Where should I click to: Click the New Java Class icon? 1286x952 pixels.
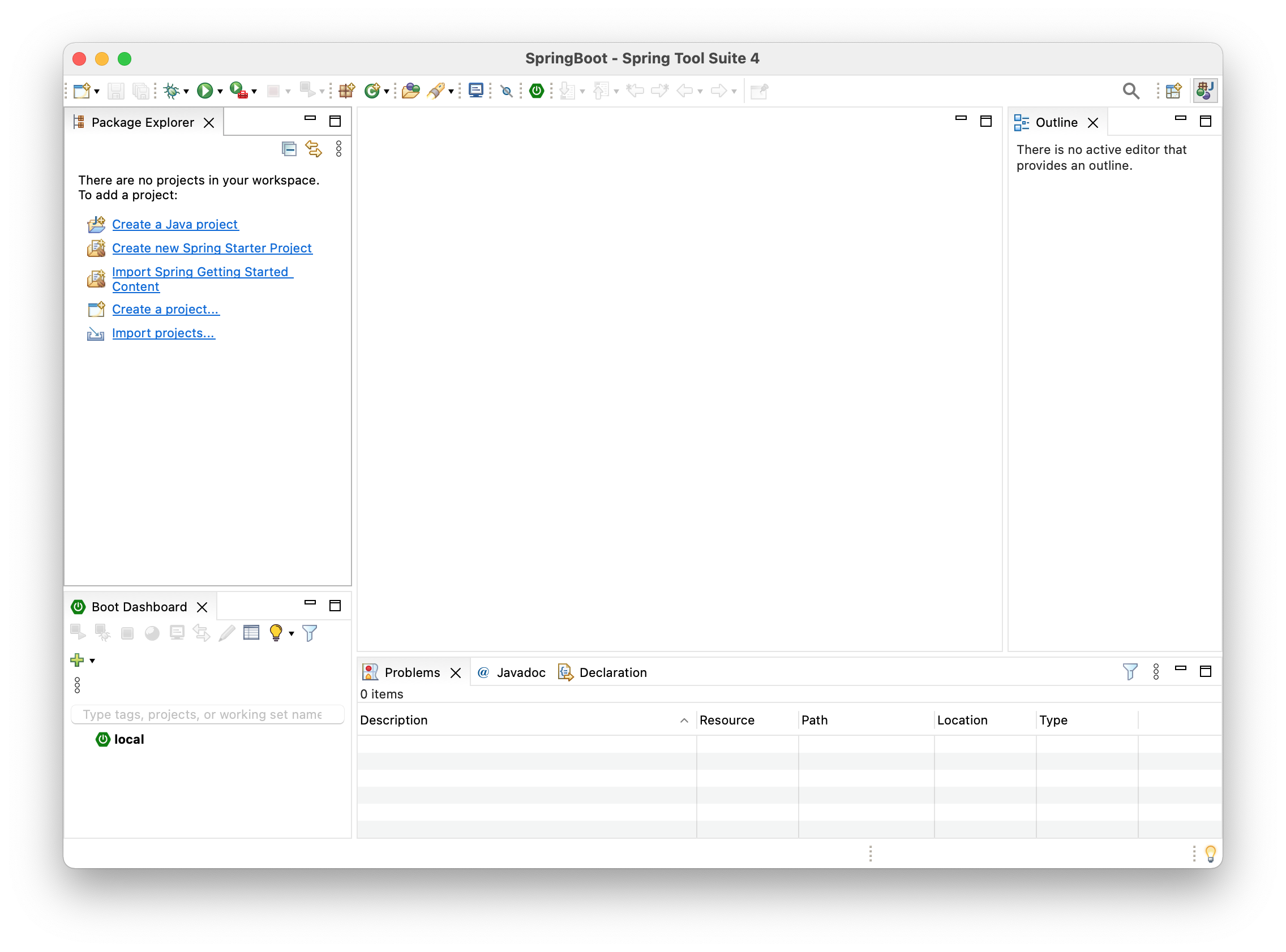point(372,91)
